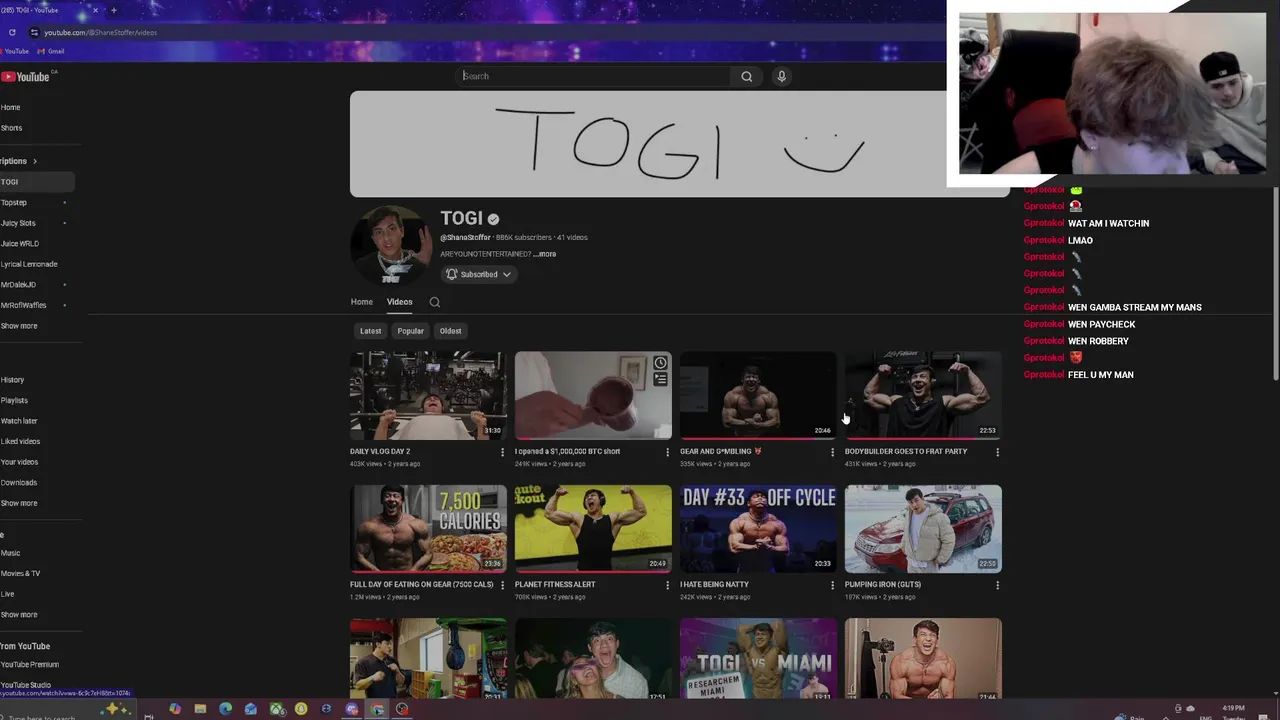Start voice search with the microphone icon
1280x720 pixels.
[x=782, y=76]
